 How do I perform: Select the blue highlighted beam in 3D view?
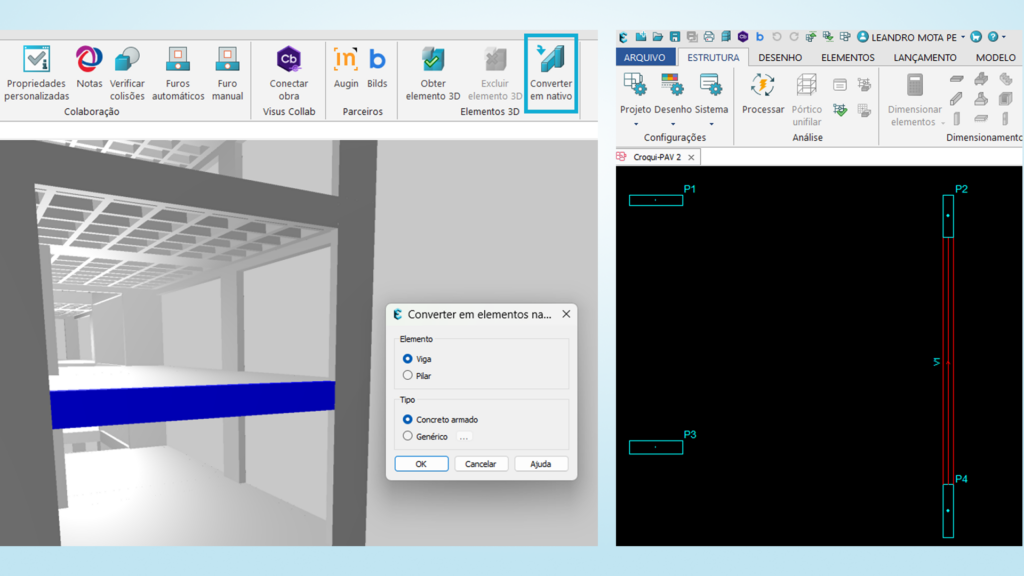pyautogui.click(x=192, y=400)
